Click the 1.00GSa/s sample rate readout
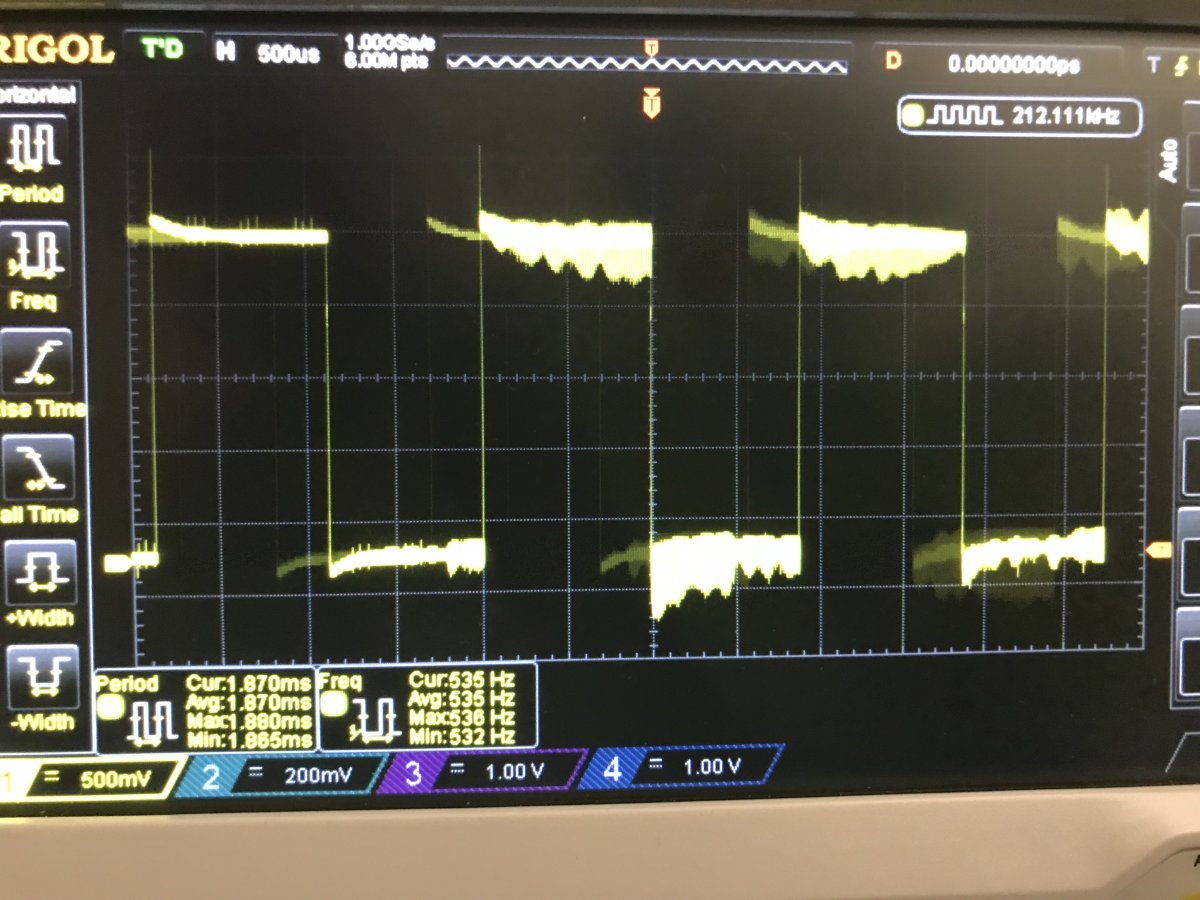1200x900 pixels. click(x=390, y=44)
